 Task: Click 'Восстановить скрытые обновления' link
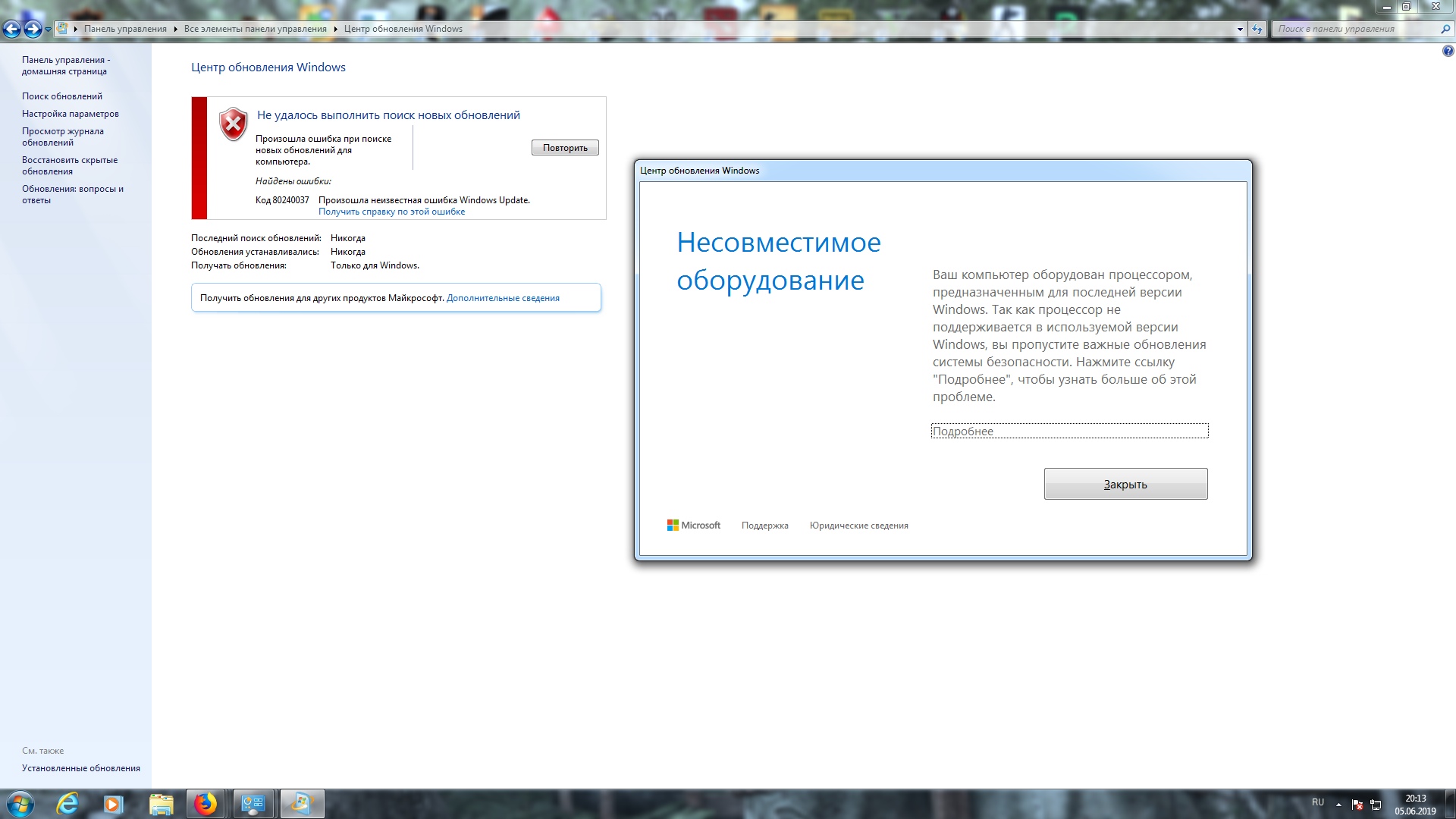click(x=70, y=165)
